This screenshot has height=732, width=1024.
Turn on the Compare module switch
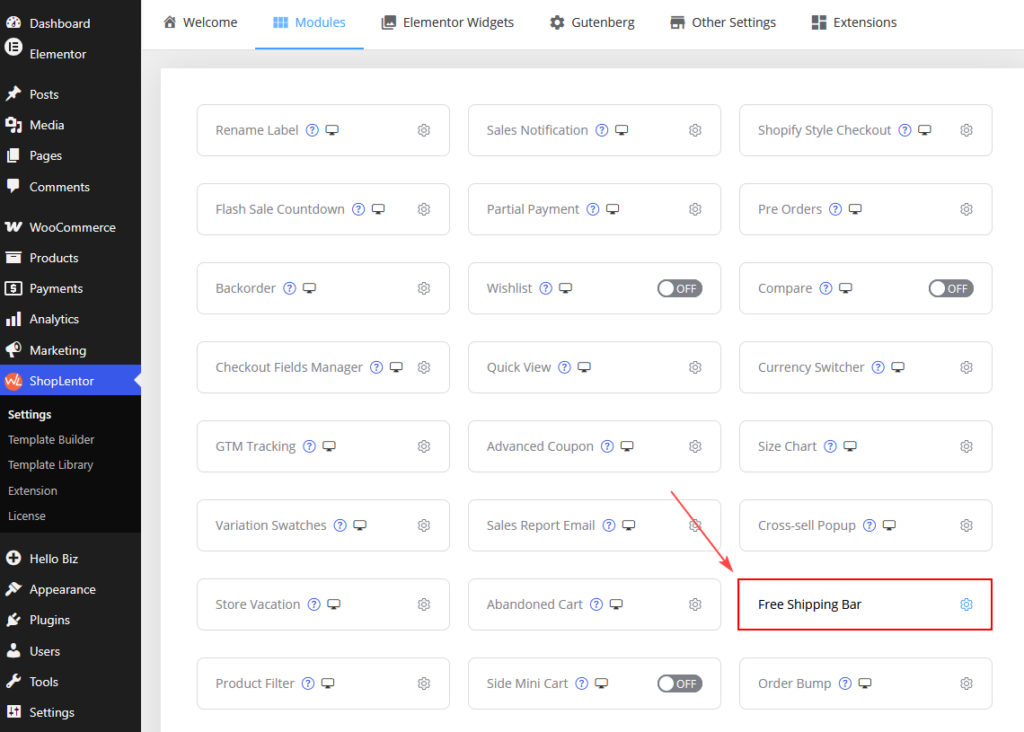click(951, 289)
